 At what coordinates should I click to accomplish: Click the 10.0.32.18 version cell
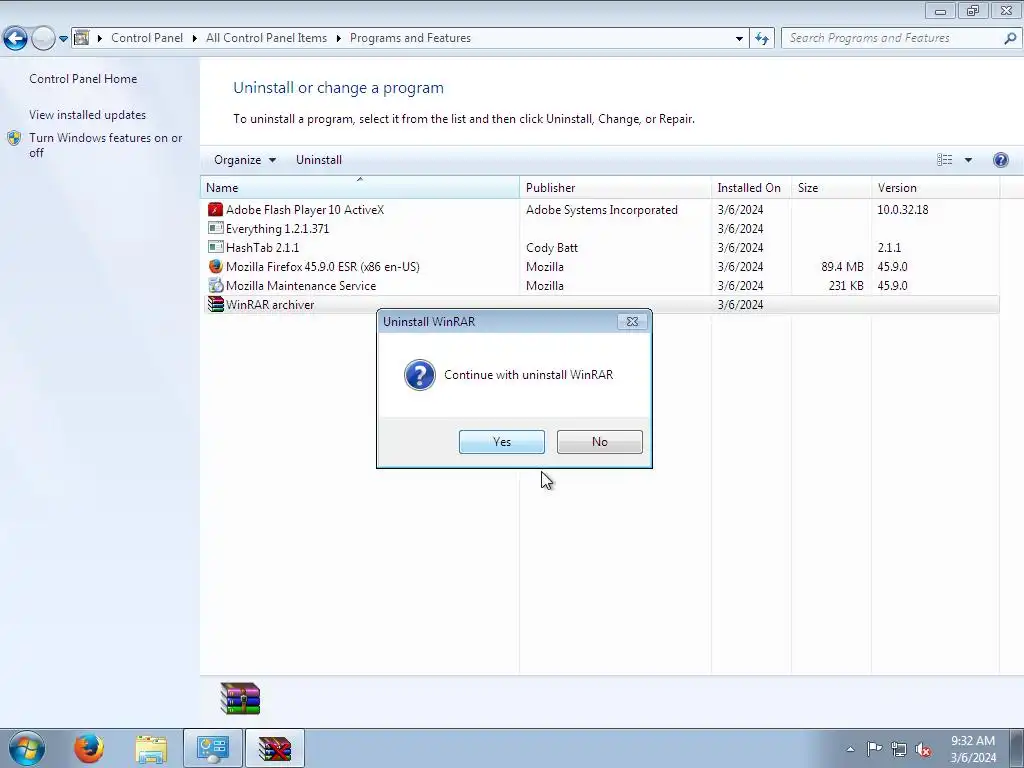pyautogui.click(x=903, y=210)
